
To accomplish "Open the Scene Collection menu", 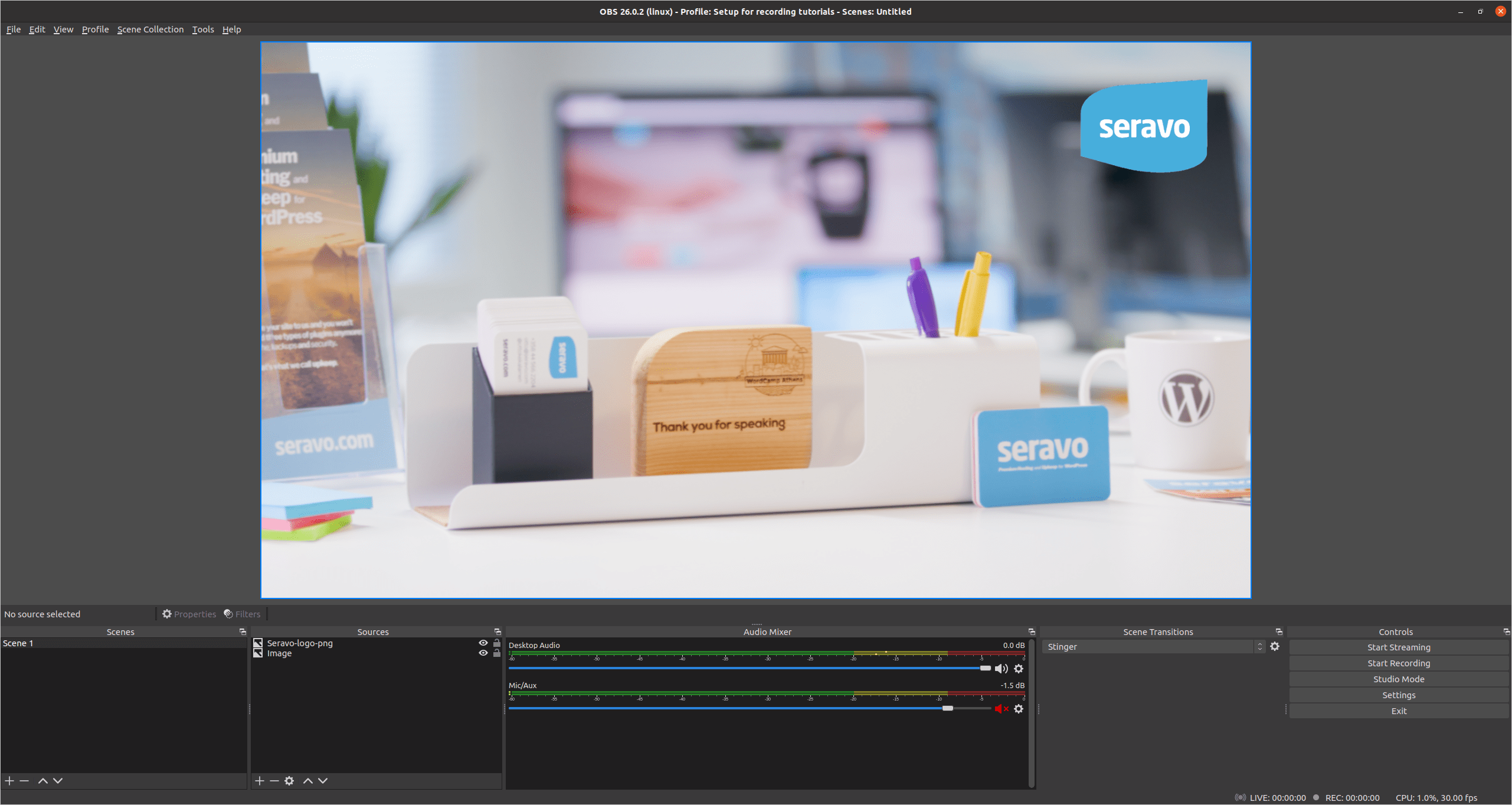I will 150,29.
